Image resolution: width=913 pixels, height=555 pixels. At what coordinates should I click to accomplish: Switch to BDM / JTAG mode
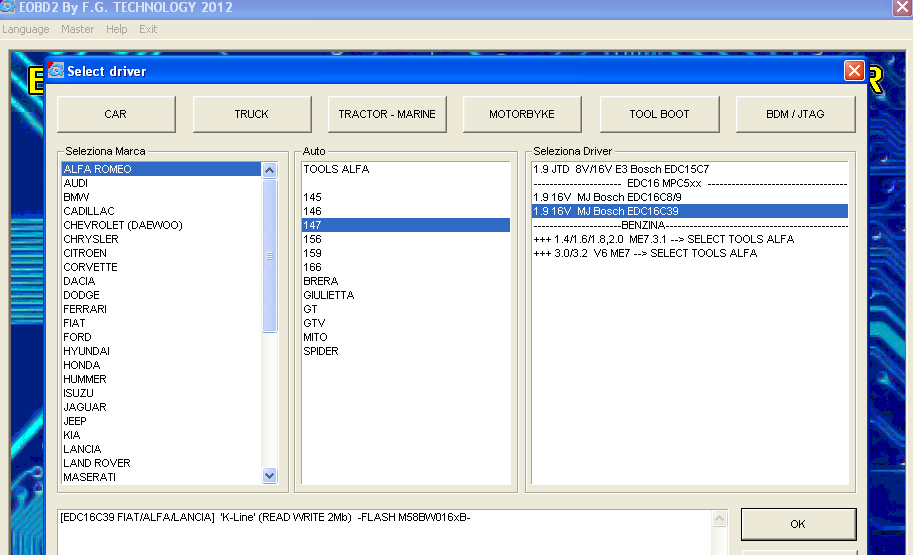[x=795, y=114]
